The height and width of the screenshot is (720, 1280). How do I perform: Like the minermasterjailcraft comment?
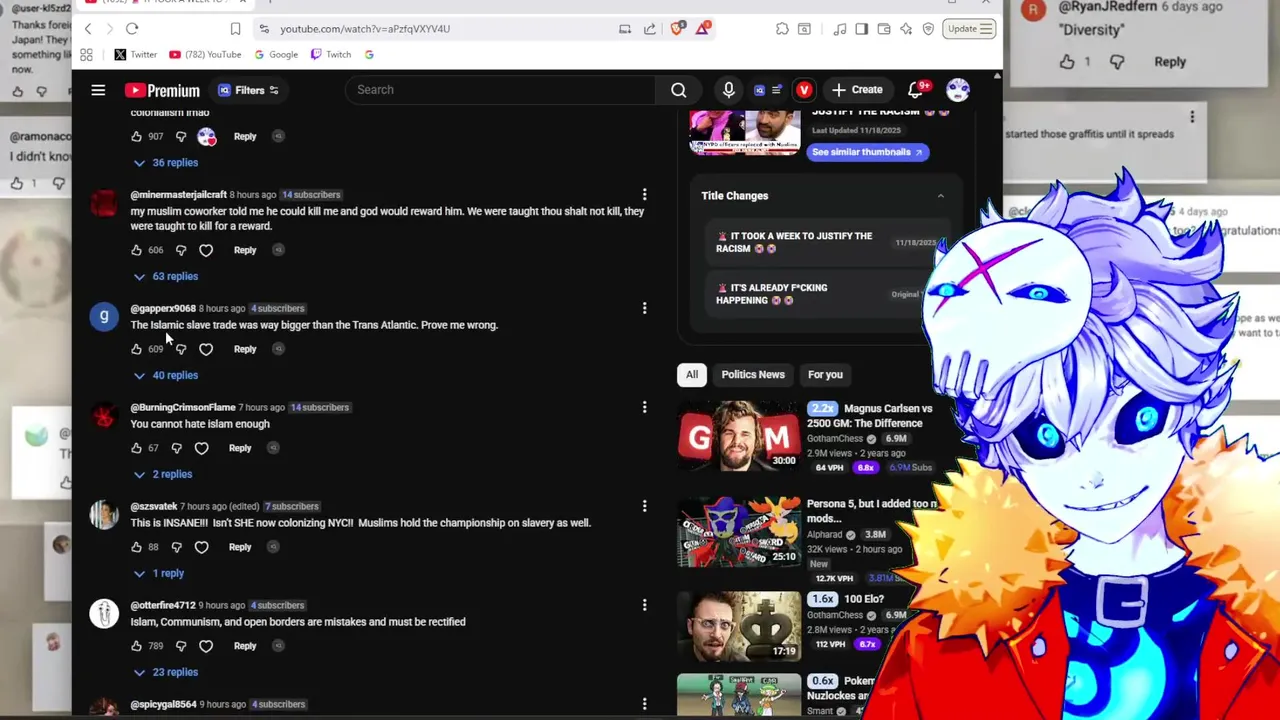[137, 250]
